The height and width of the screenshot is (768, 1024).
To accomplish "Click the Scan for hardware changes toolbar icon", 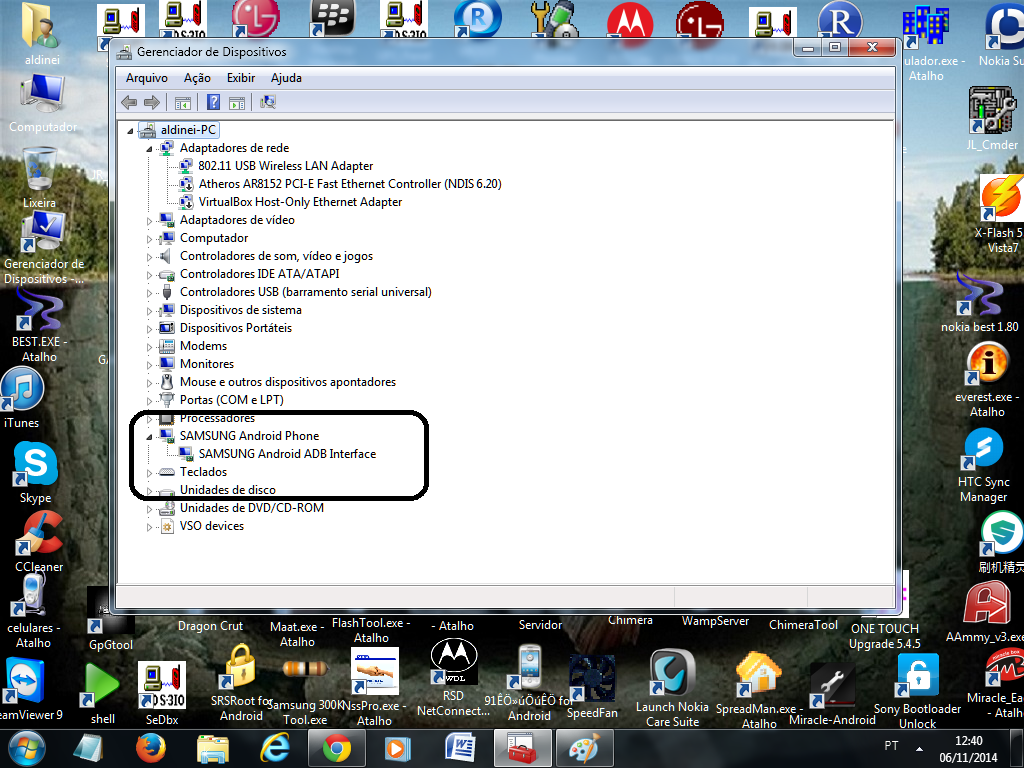I will pos(268,102).
